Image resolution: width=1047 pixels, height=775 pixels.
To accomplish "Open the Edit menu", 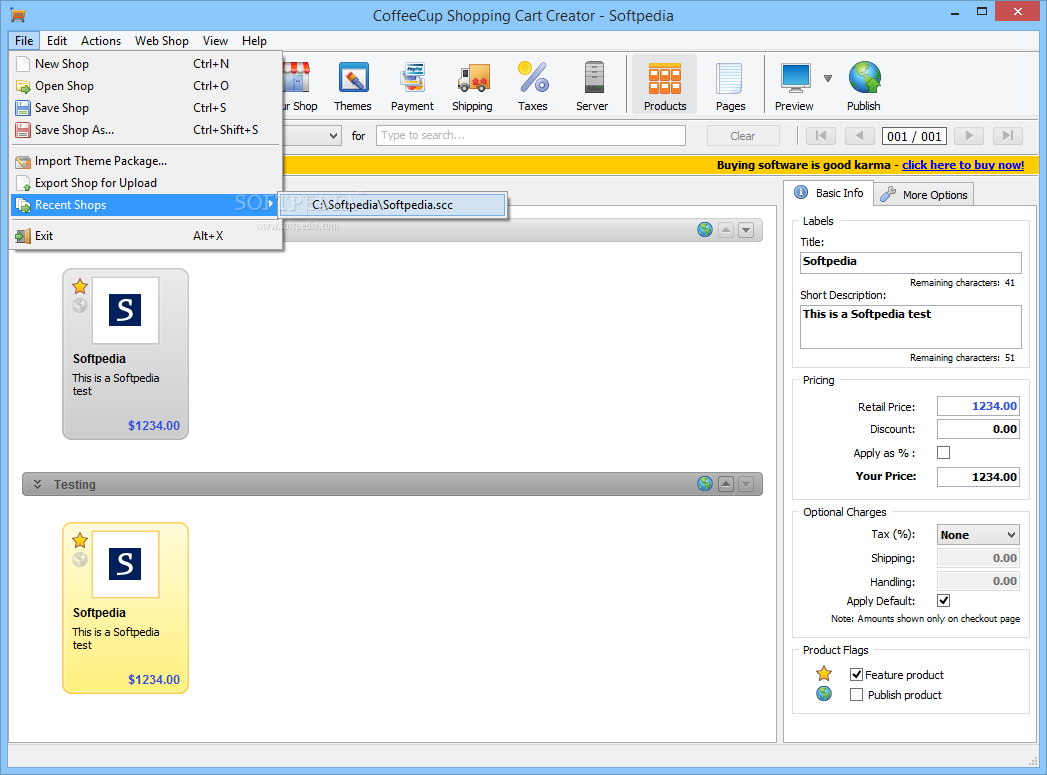I will (57, 41).
